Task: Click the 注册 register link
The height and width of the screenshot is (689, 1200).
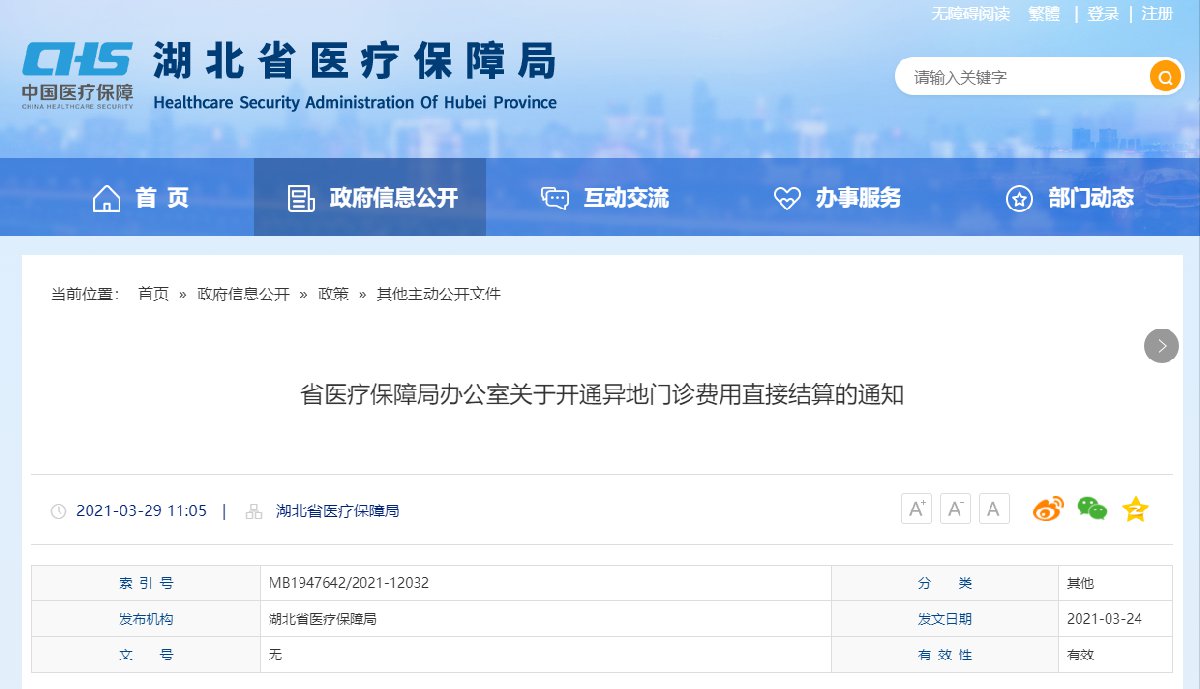Action: point(1157,14)
